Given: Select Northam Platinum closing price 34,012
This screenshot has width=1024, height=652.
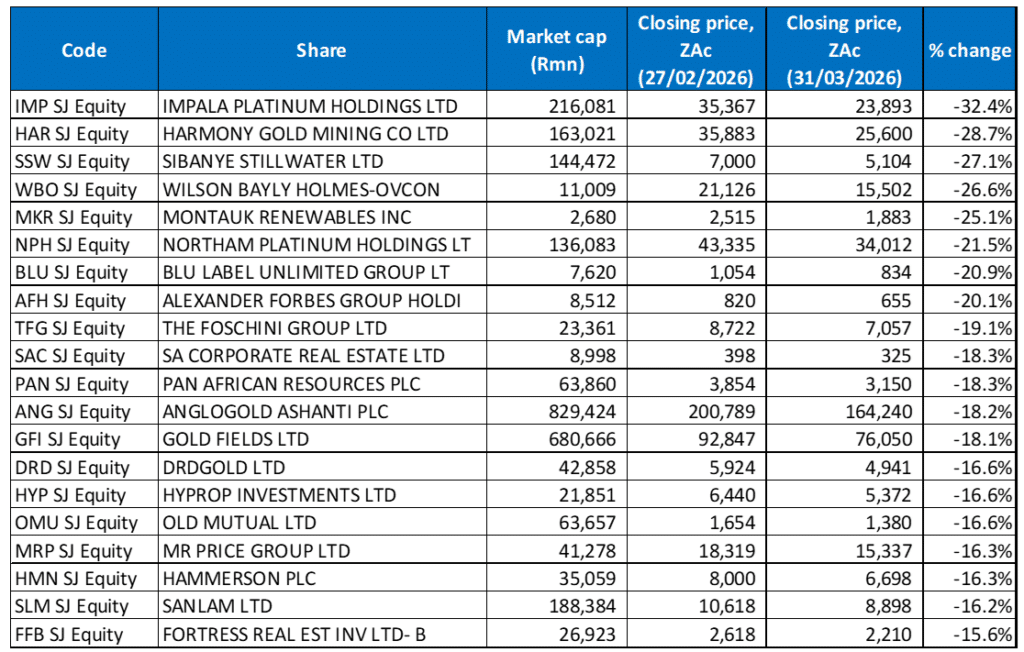Looking at the screenshot, I should click(x=880, y=245).
